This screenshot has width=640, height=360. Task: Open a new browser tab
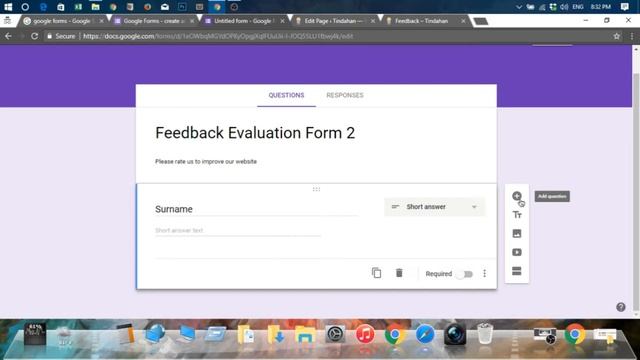click(481, 21)
